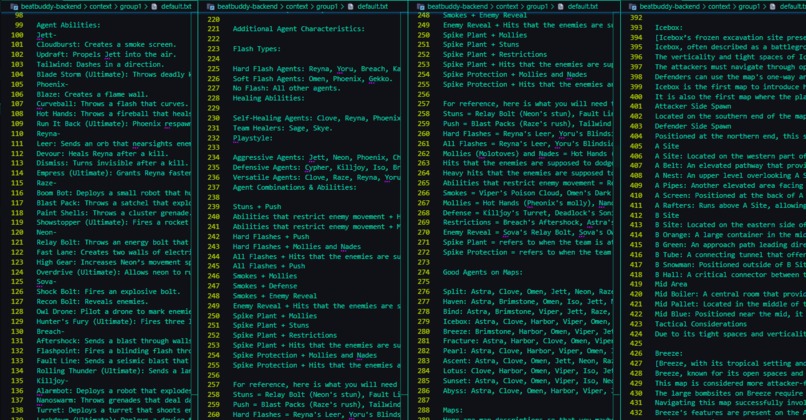Click the 'Shock Bolt: Fires an explosive bolt.' line

pyautogui.click(x=108, y=291)
